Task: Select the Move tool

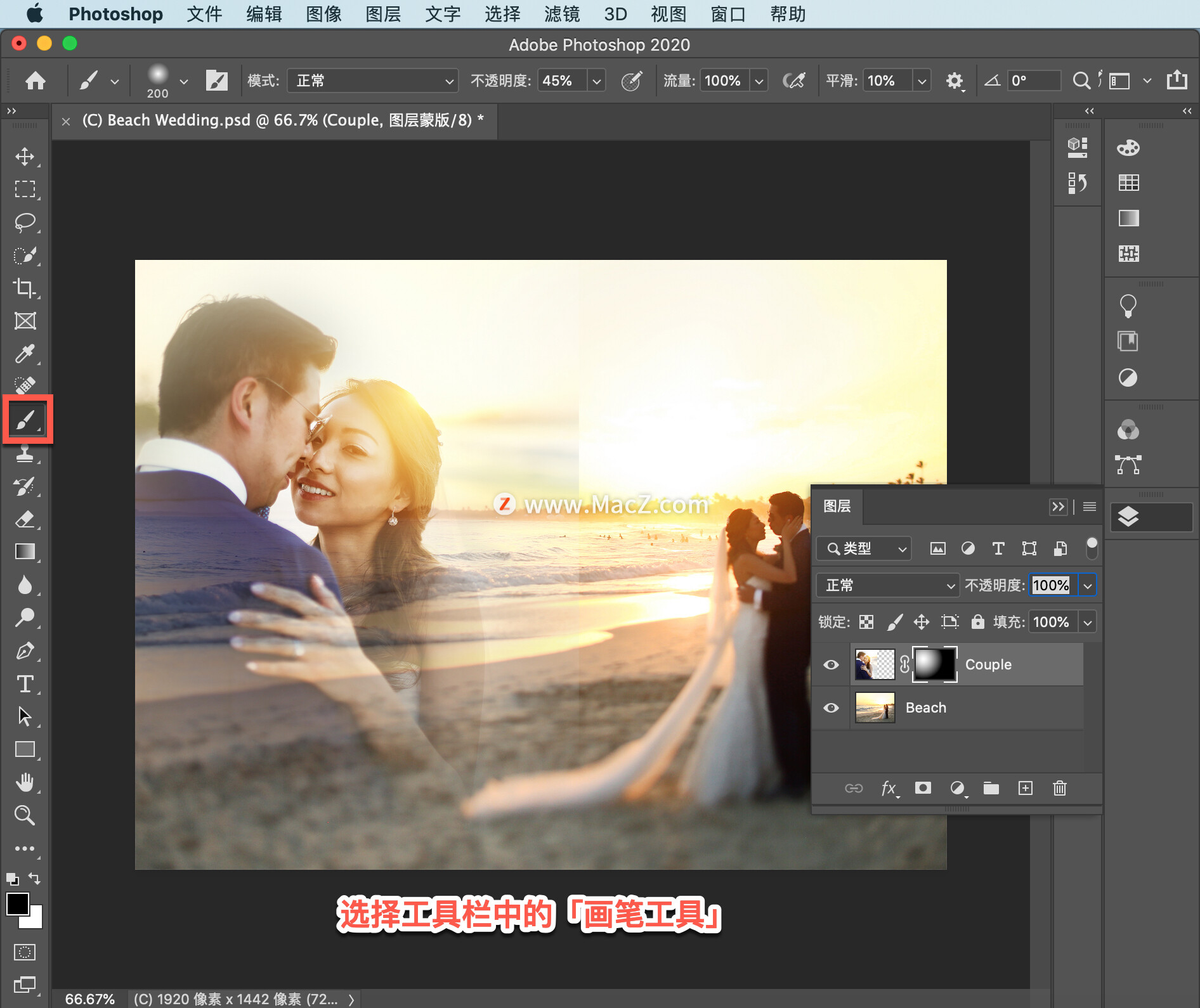Action: click(25, 156)
